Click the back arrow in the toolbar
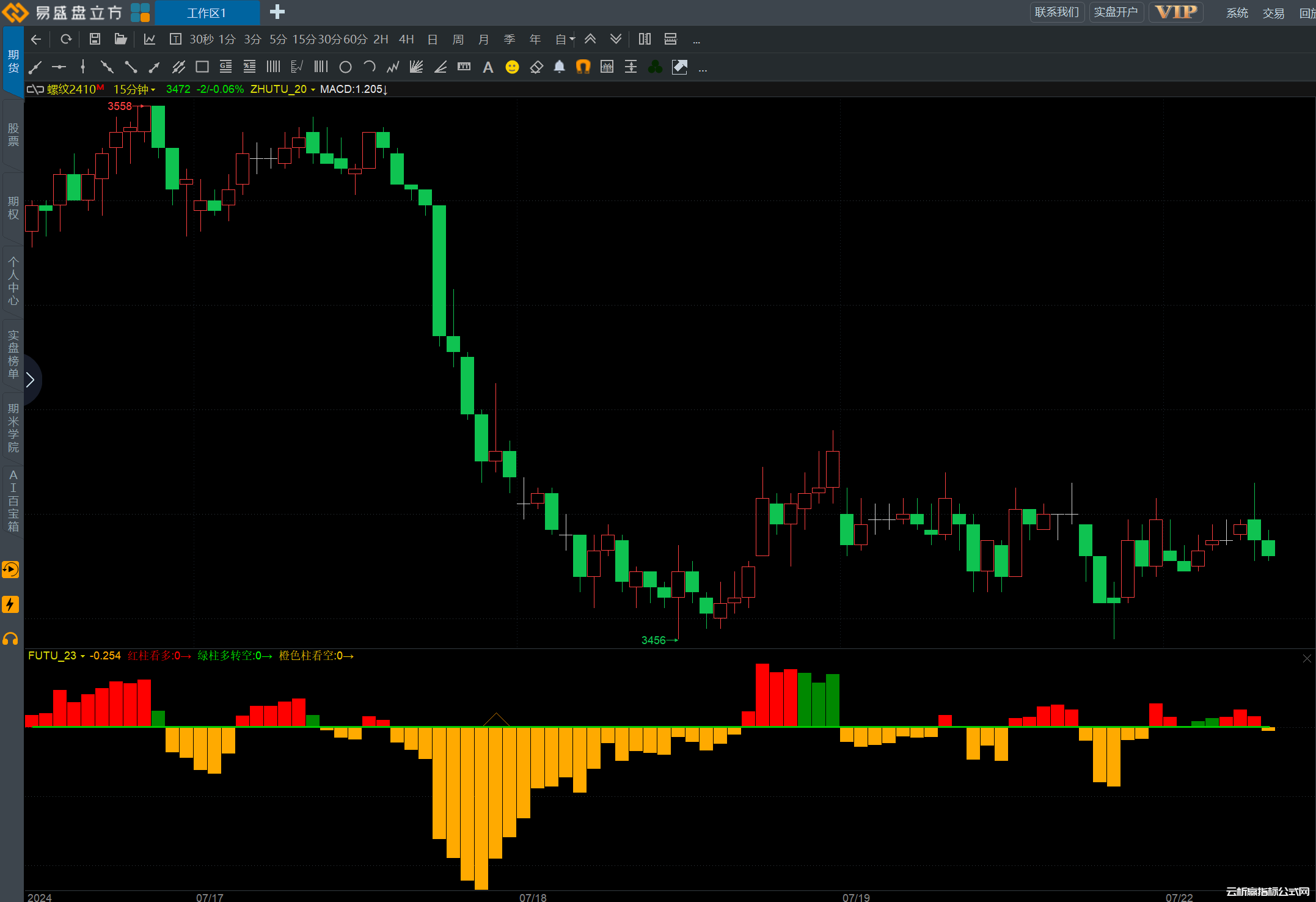Image resolution: width=1316 pixels, height=902 pixels. pos(36,40)
